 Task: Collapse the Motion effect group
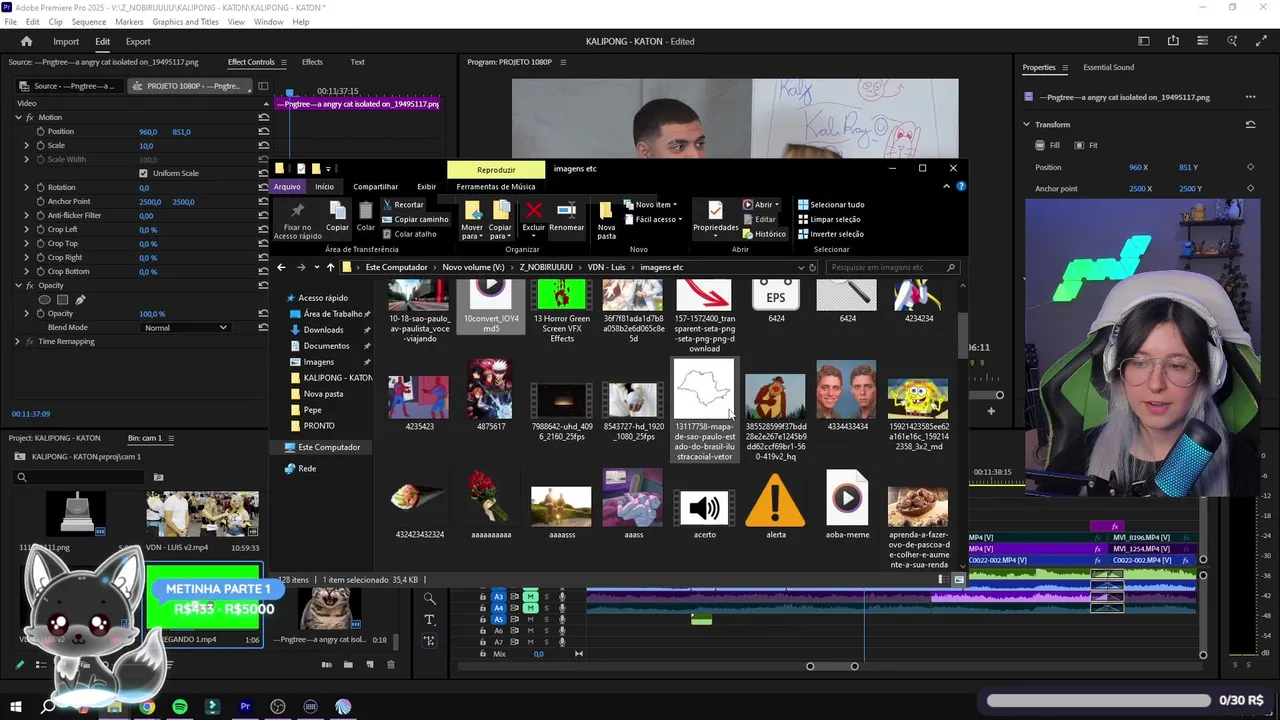click(17, 117)
